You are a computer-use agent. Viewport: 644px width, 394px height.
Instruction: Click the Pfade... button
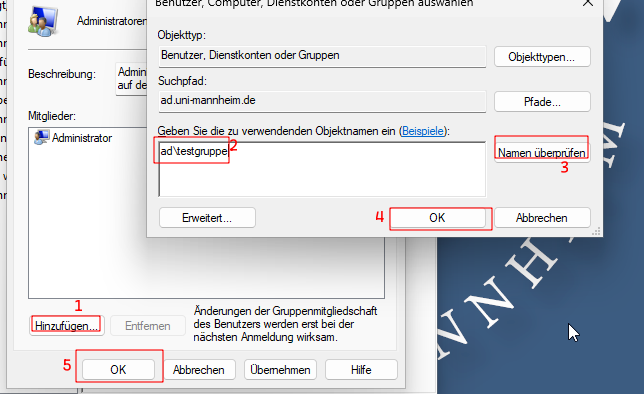coord(542,101)
